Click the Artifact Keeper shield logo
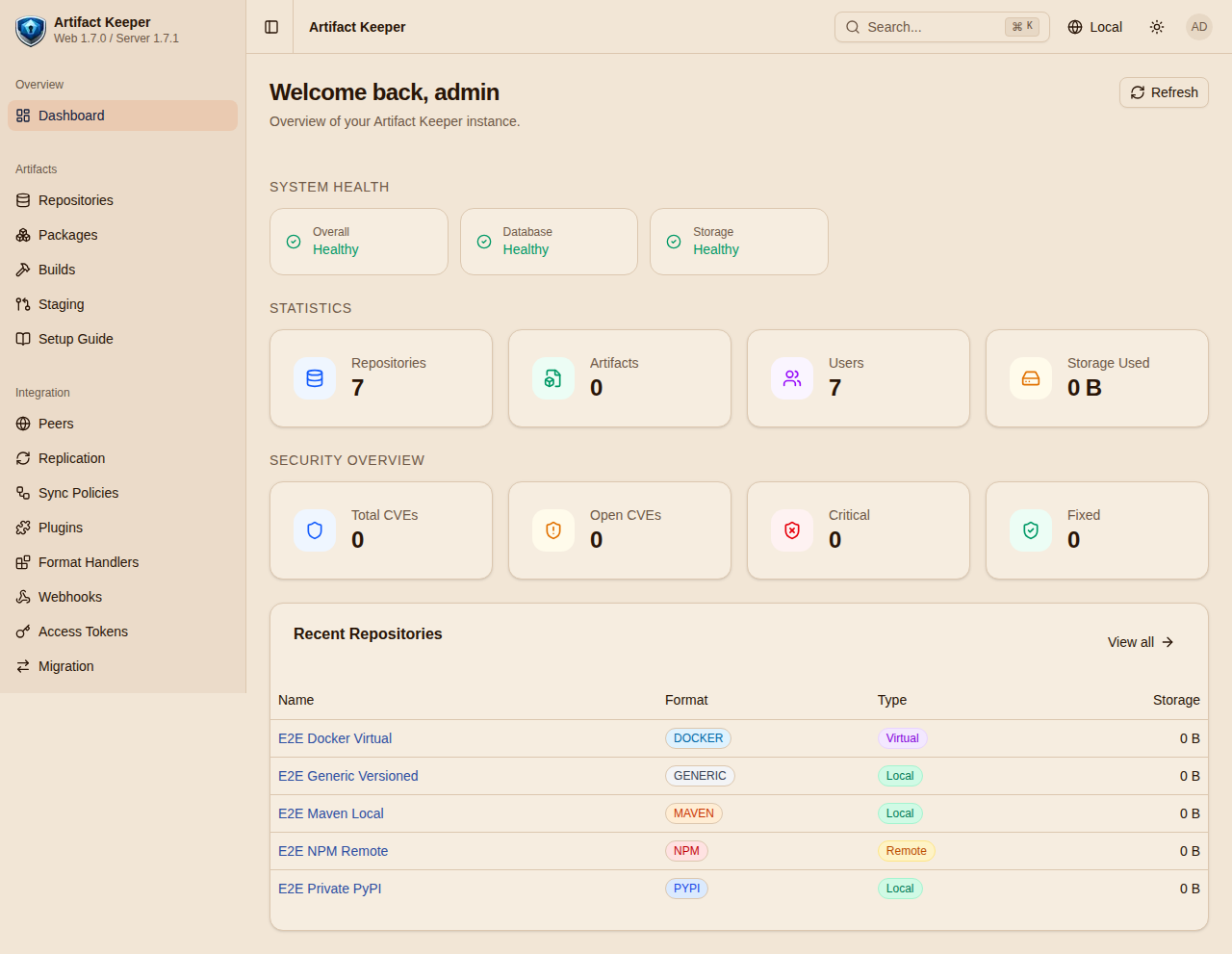1232x954 pixels. tap(31, 30)
